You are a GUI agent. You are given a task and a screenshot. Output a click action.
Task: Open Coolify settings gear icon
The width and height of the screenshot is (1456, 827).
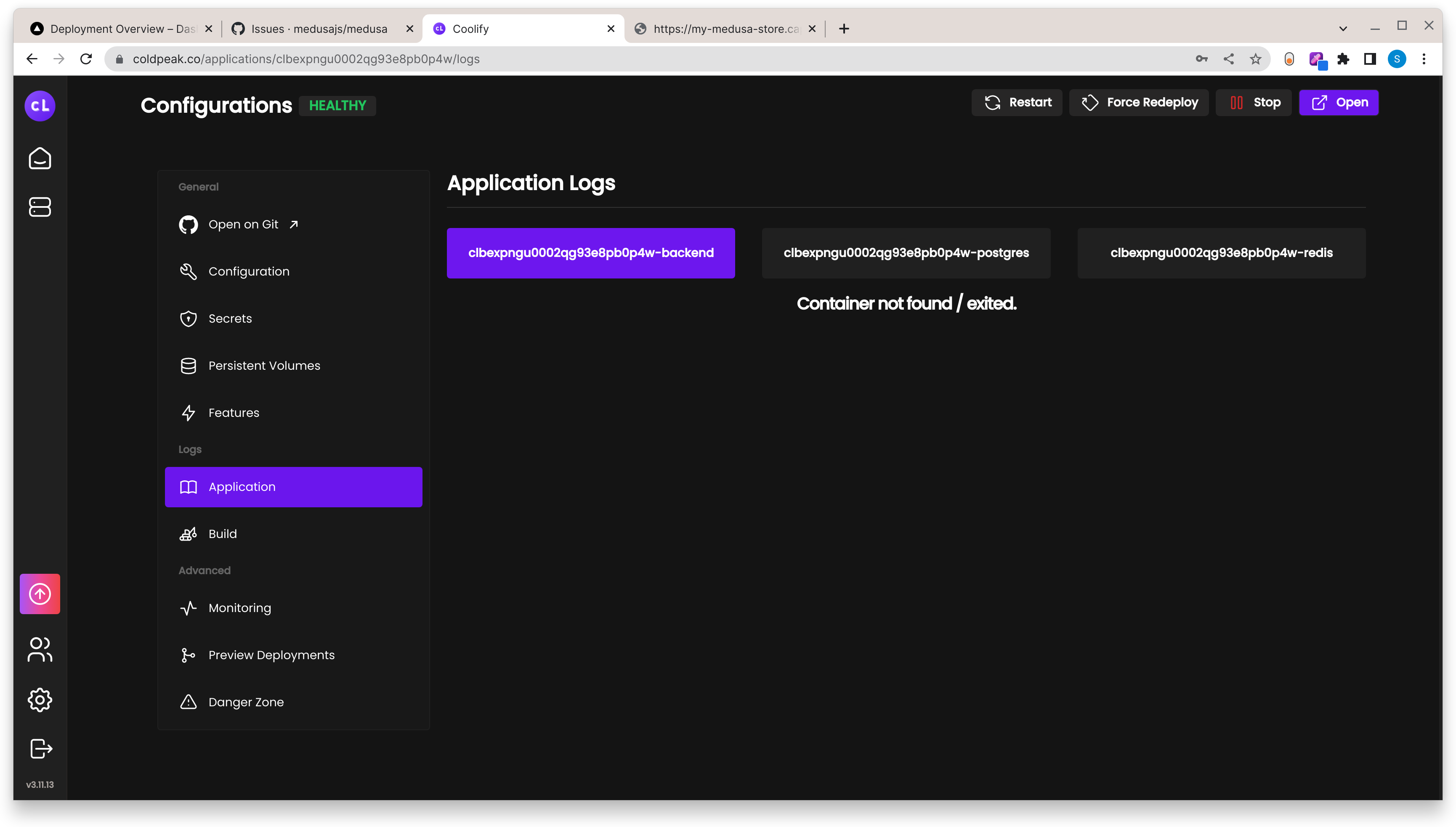click(x=39, y=699)
